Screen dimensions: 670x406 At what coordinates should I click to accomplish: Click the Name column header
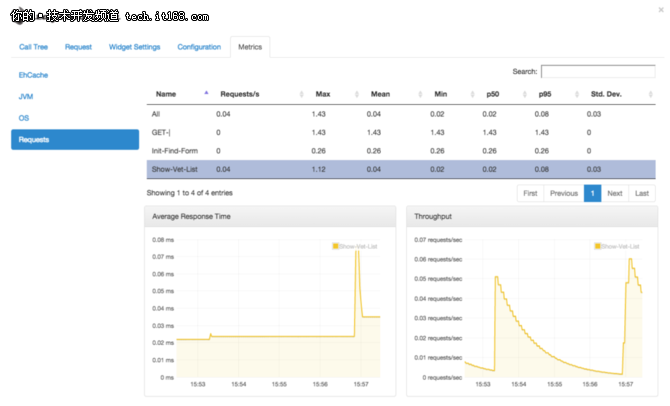tap(166, 94)
